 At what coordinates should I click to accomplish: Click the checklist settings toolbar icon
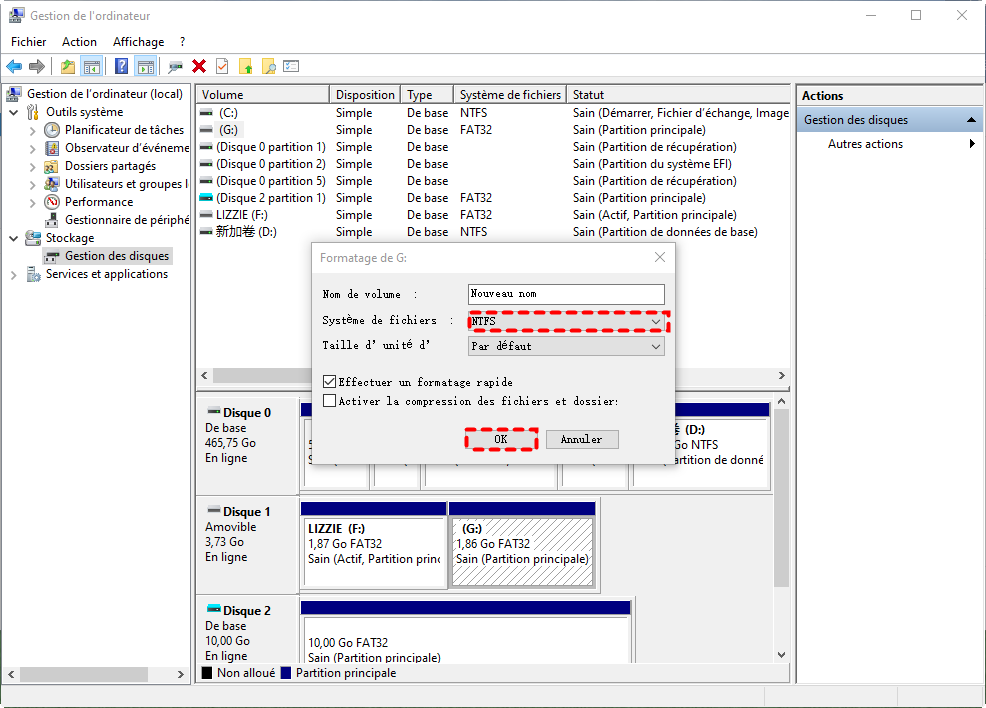pyautogui.click(x=291, y=66)
